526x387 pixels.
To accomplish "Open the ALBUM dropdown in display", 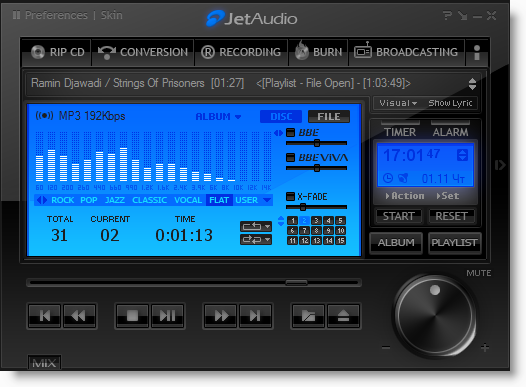I will coord(218,117).
